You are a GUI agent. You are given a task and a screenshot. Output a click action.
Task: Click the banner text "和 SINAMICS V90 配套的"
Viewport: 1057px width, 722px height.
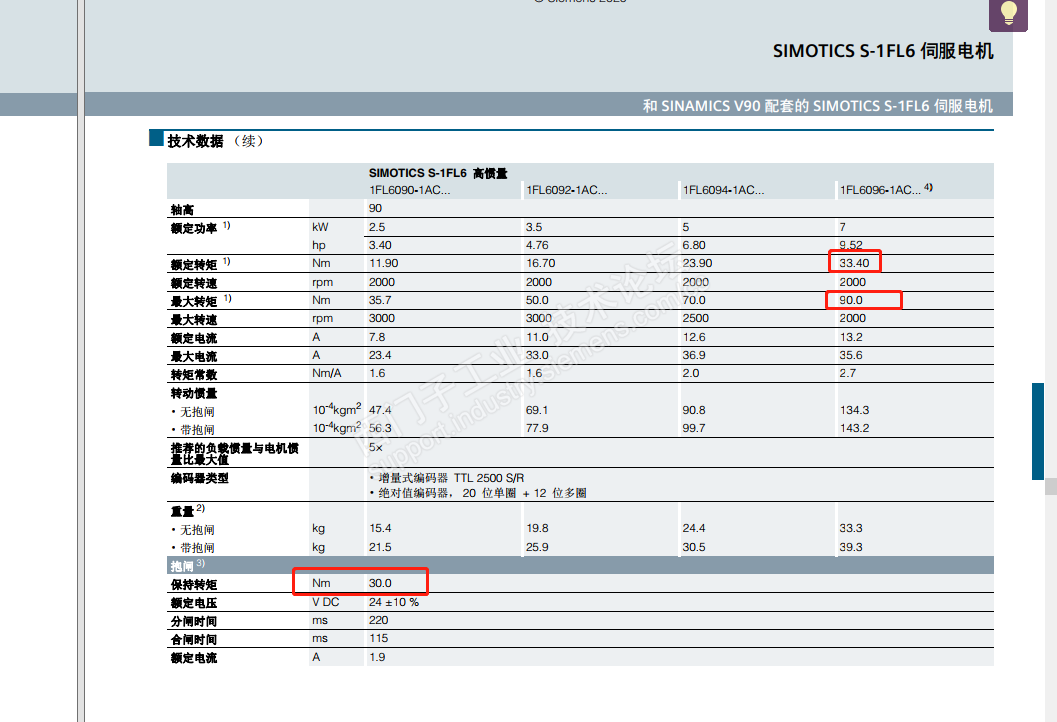[726, 106]
